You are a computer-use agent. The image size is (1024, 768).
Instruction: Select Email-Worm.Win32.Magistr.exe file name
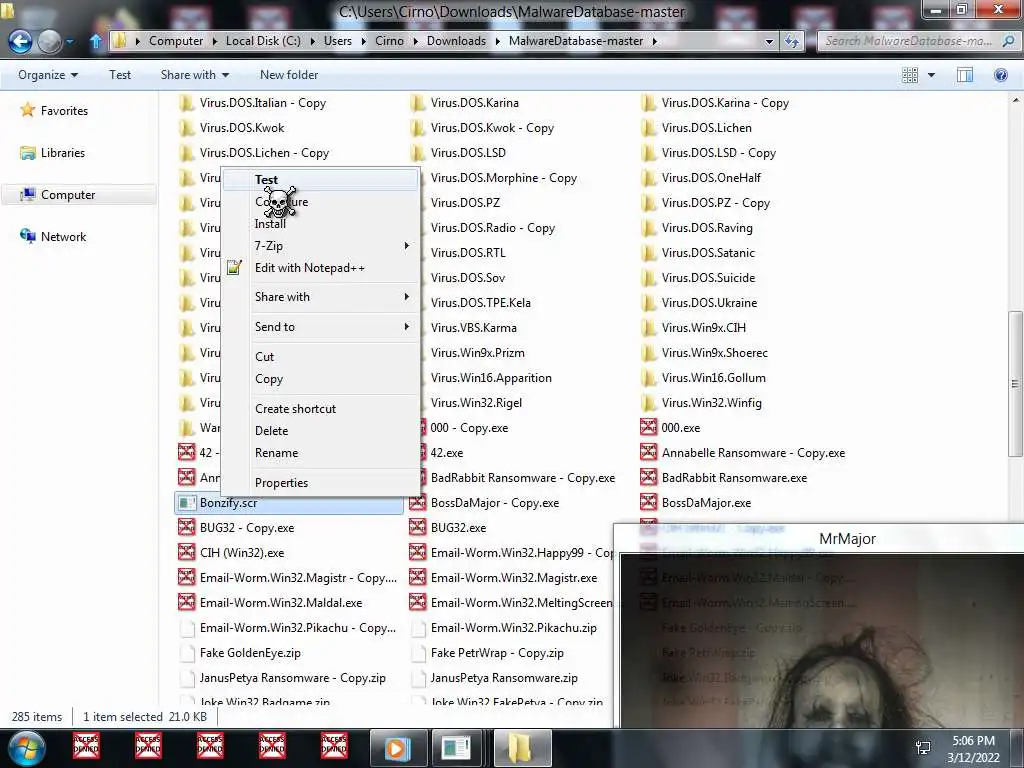pyautogui.click(x=514, y=578)
